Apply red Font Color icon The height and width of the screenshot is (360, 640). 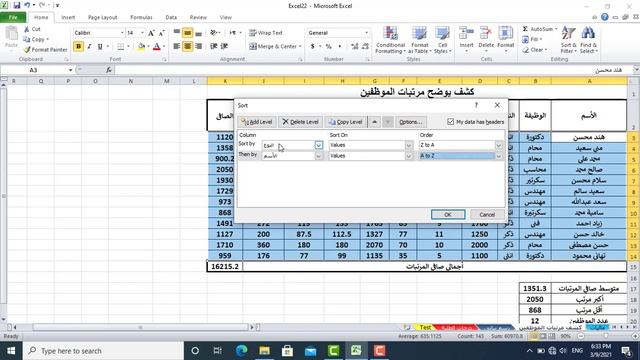[157, 47]
